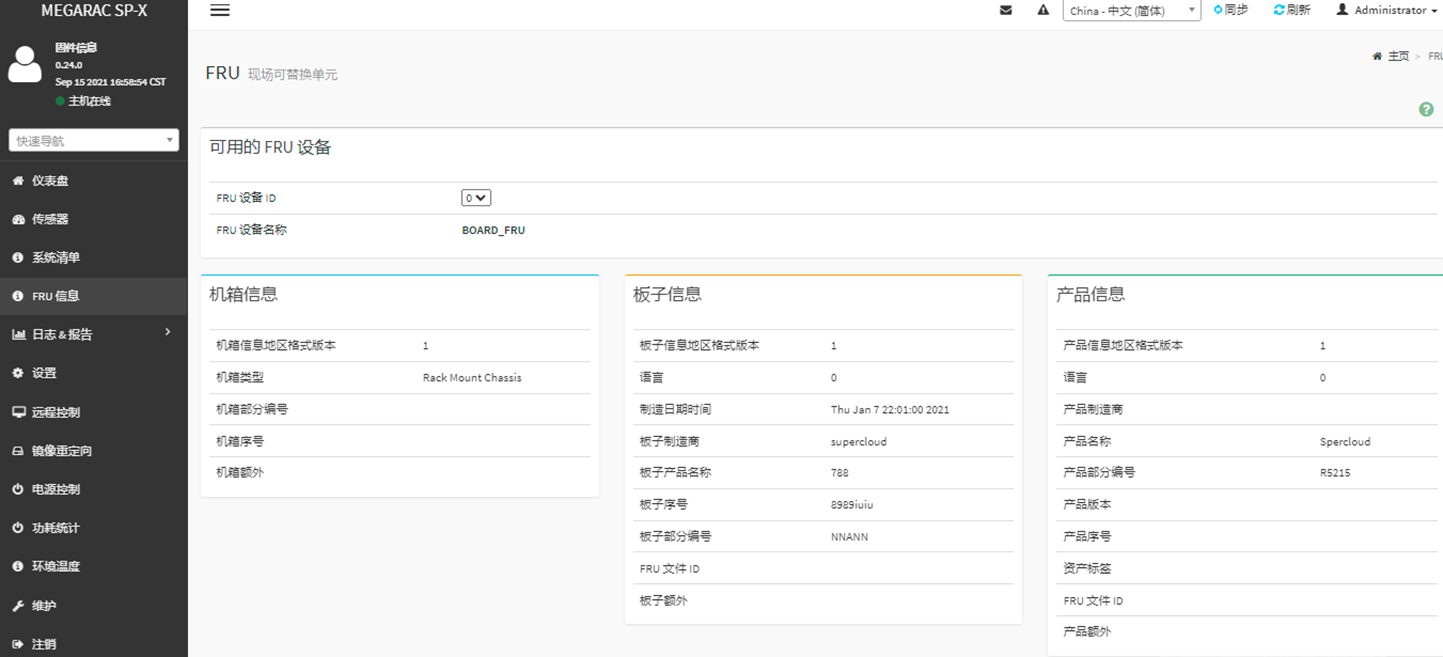The height and width of the screenshot is (657, 1443).
Task: Open the FRU 设备 ID dropdown
Action: point(476,198)
